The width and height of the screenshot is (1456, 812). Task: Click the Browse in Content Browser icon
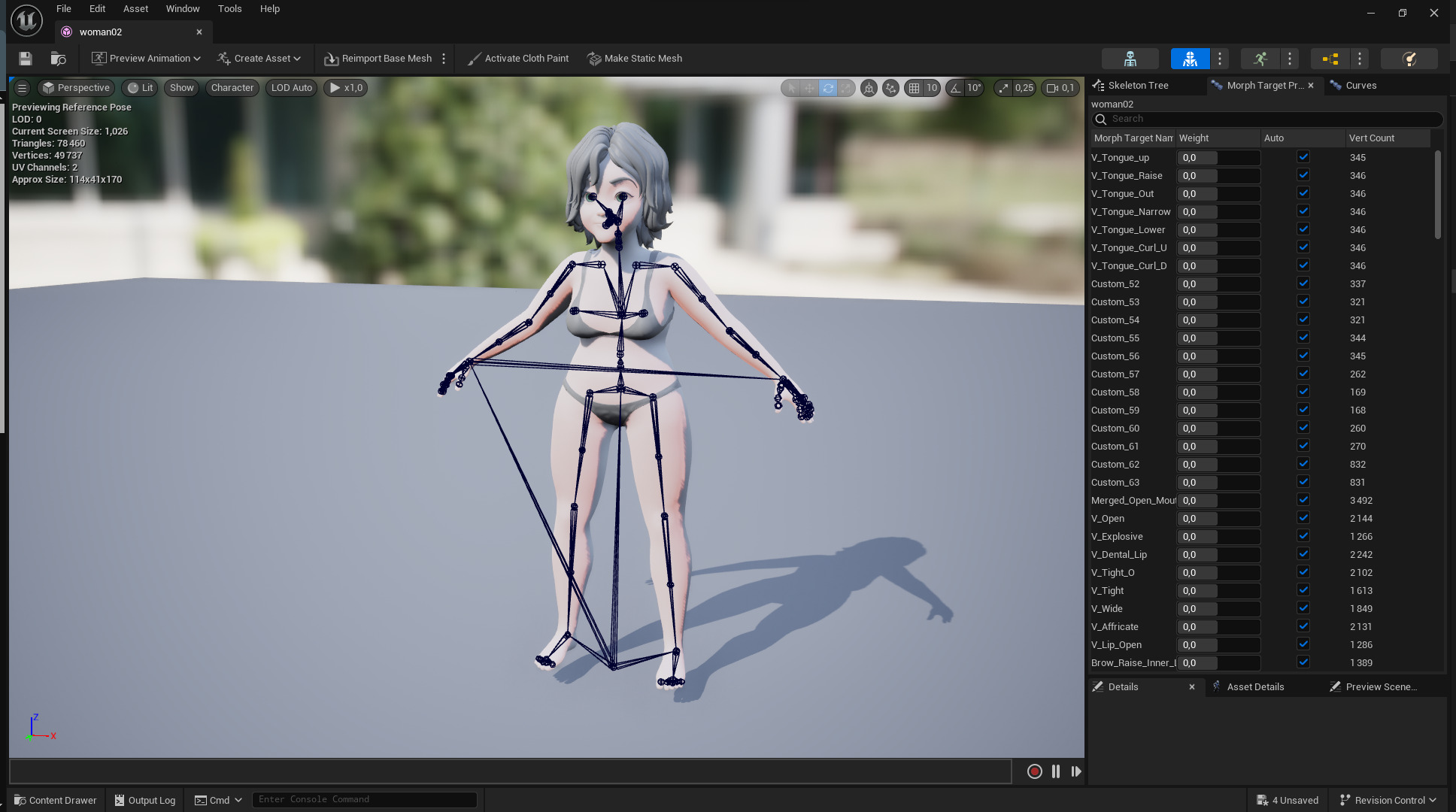coord(58,59)
